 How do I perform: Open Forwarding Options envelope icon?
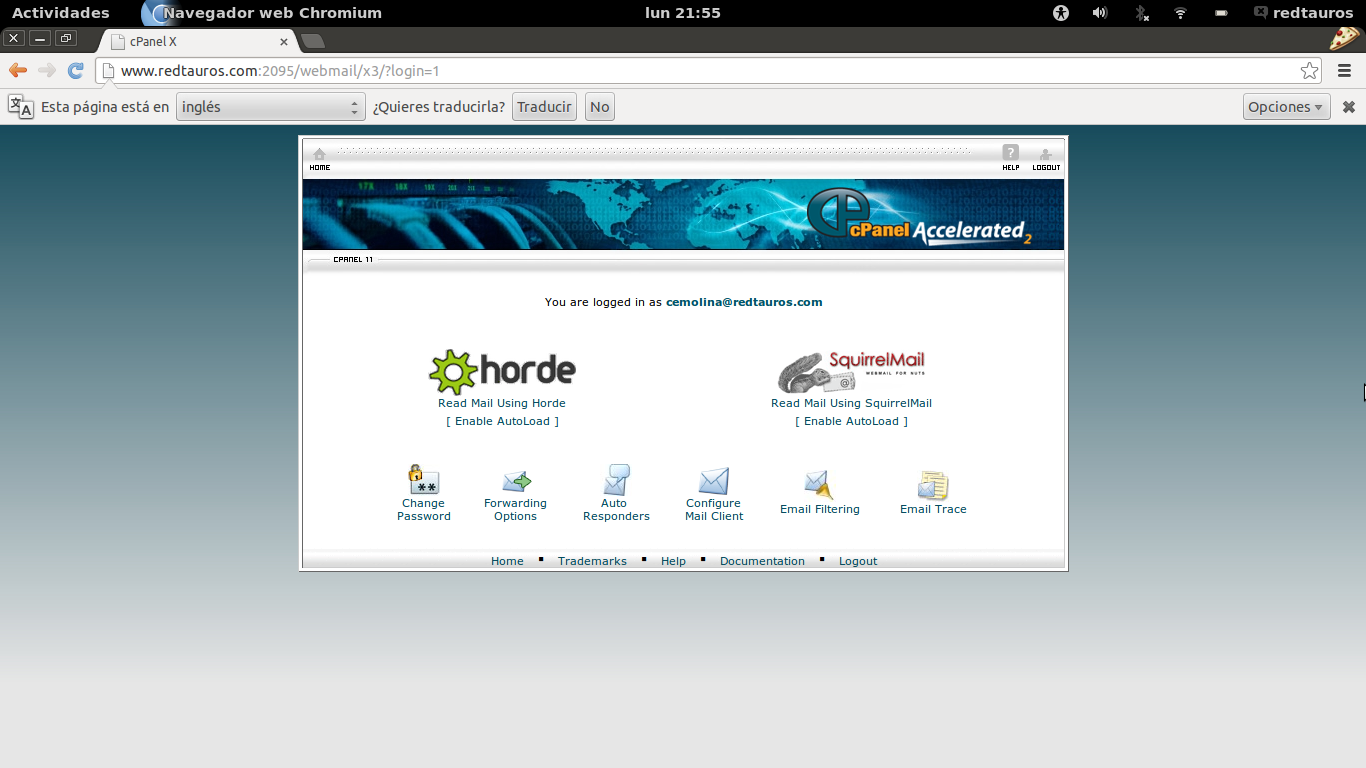coord(516,481)
